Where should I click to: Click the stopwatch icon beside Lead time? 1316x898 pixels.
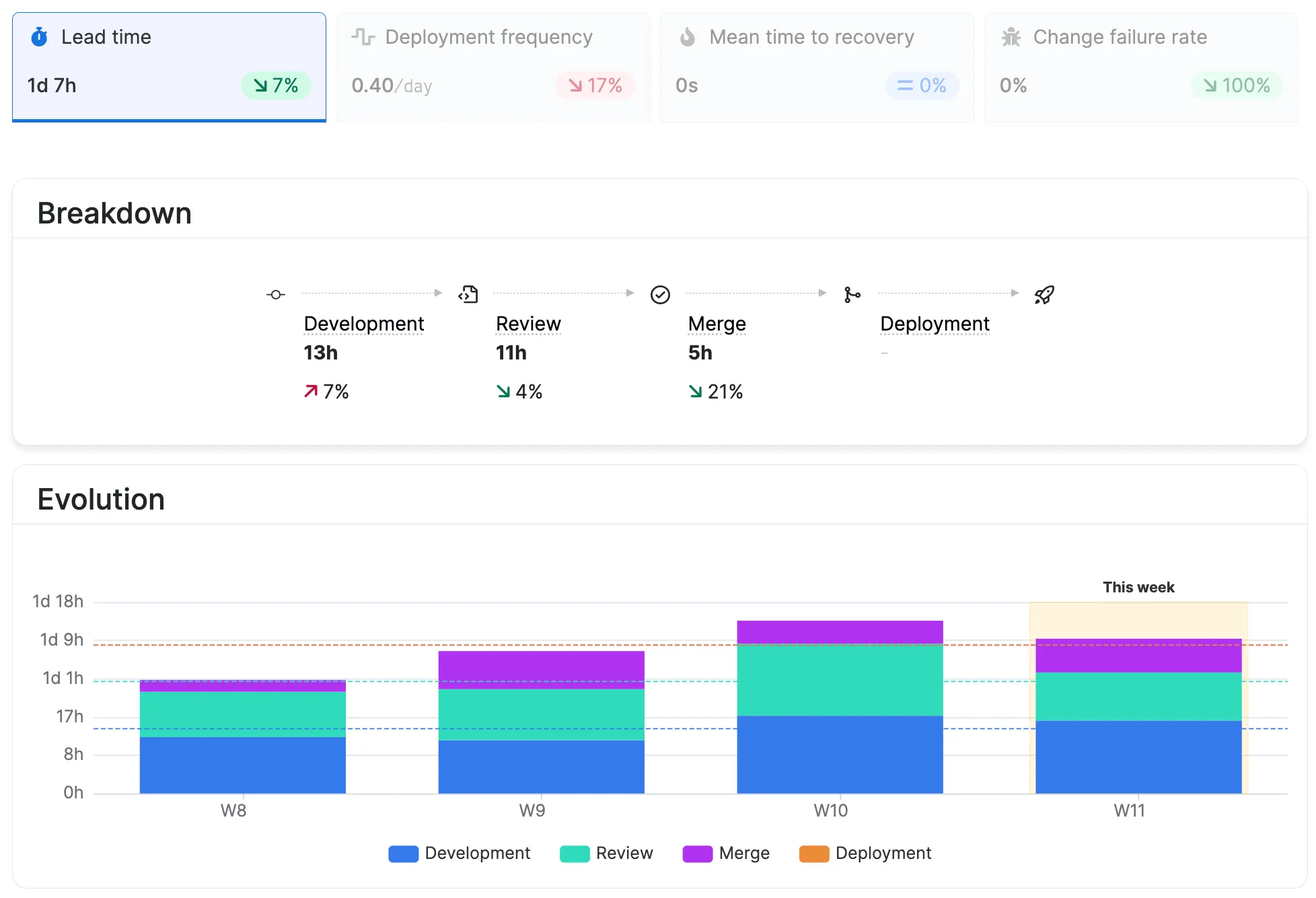(x=40, y=36)
